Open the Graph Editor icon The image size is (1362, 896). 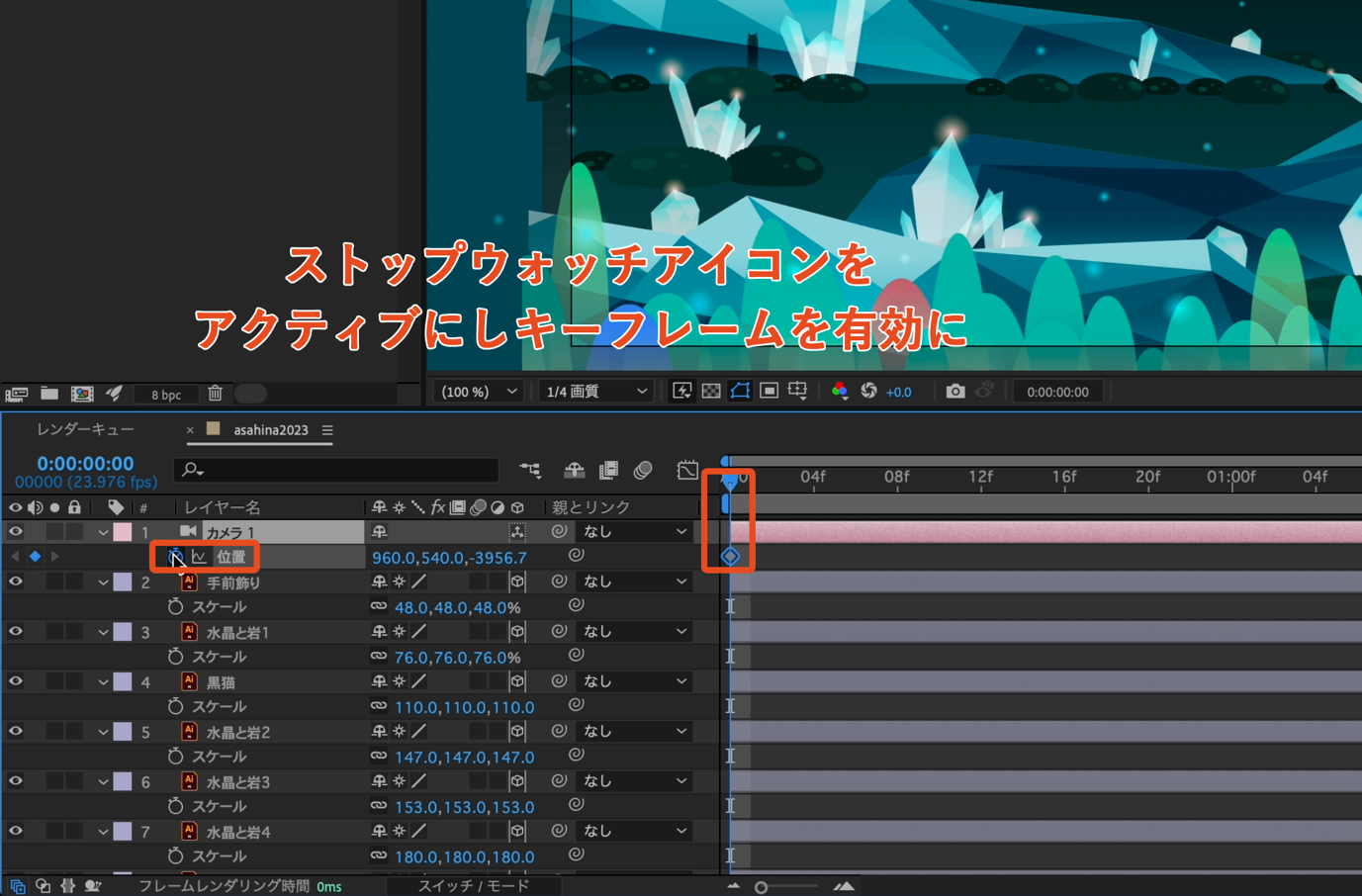coord(687,471)
